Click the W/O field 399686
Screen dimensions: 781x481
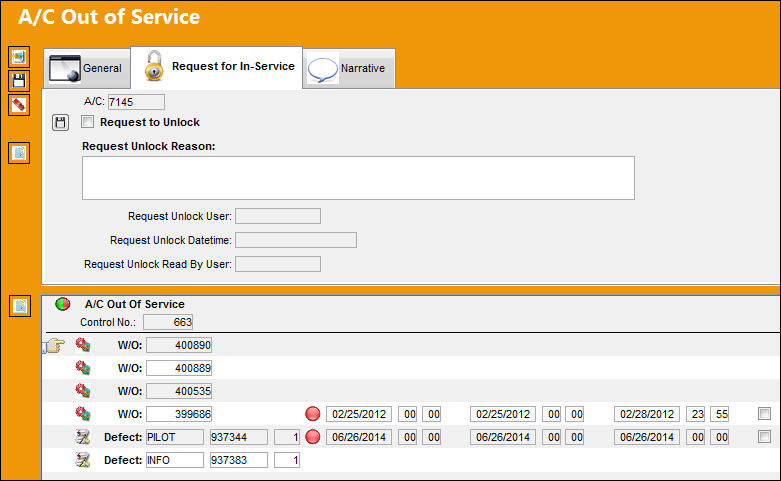[179, 414]
